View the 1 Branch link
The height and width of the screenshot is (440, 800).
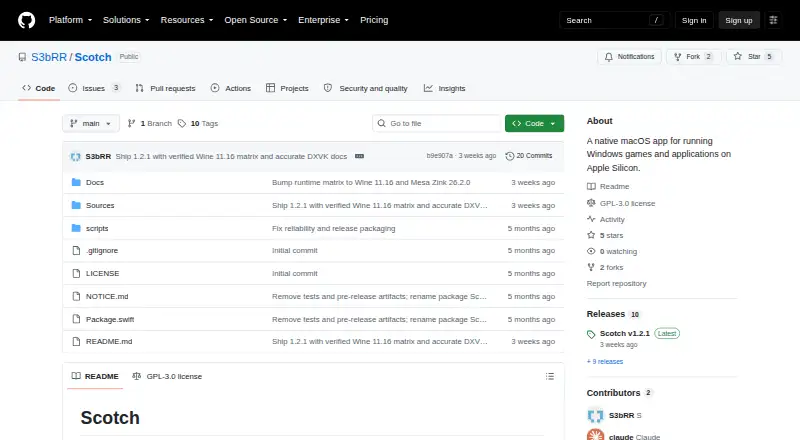(x=149, y=124)
